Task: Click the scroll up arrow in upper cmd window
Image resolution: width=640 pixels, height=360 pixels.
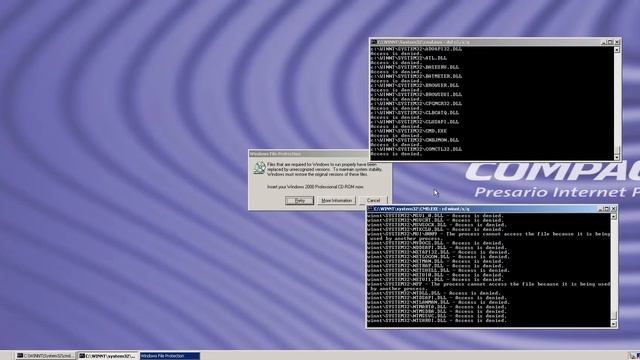Action: coord(617,49)
